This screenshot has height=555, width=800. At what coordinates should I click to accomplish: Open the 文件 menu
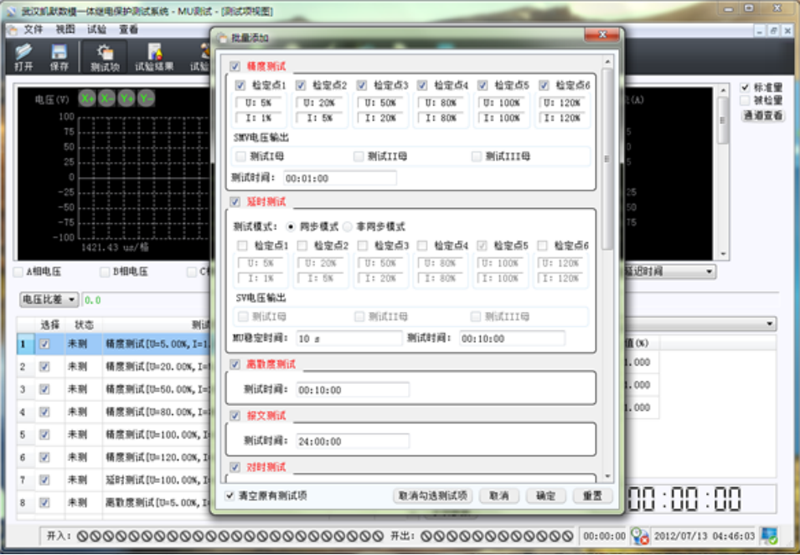pos(33,30)
